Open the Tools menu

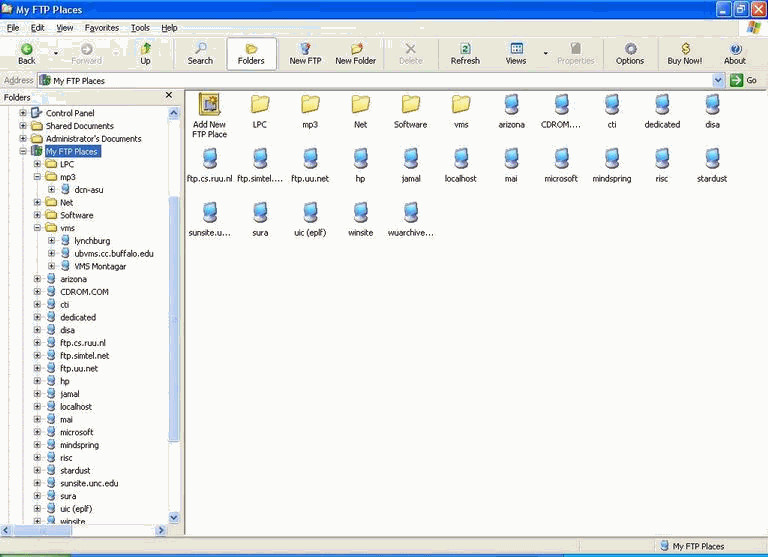click(140, 28)
